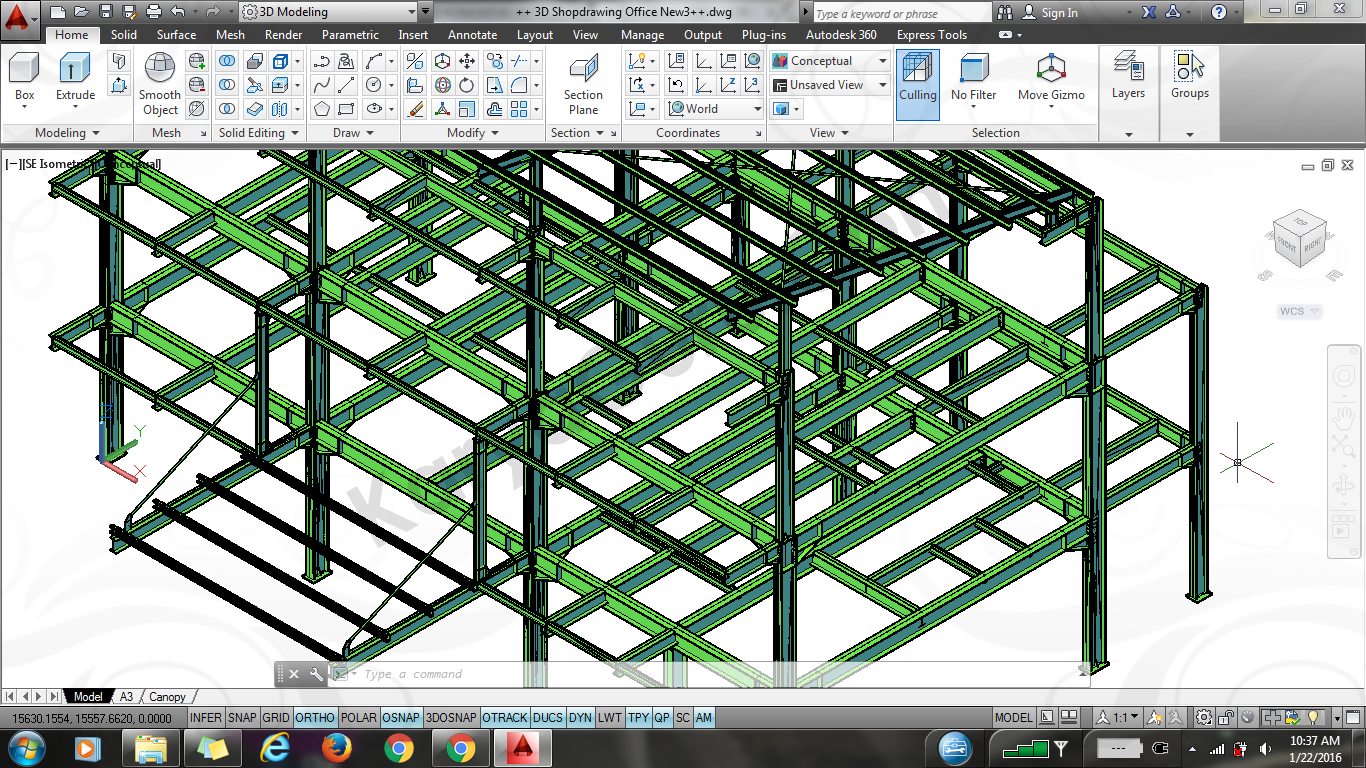Image resolution: width=1366 pixels, height=768 pixels.
Task: Click the Extrude tool icon
Action: 75,70
